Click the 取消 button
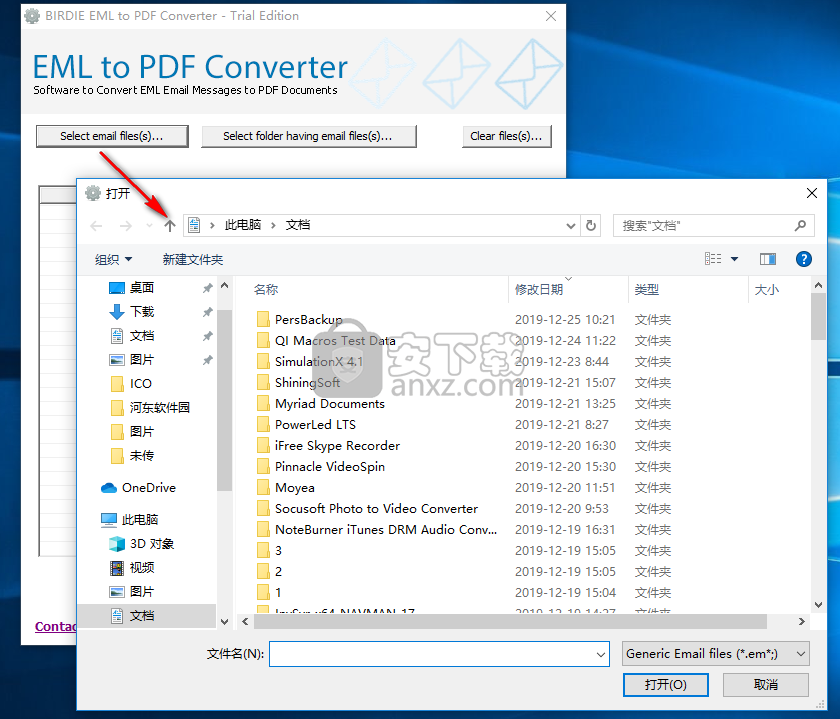The height and width of the screenshot is (719, 840). pyautogui.click(x=766, y=685)
